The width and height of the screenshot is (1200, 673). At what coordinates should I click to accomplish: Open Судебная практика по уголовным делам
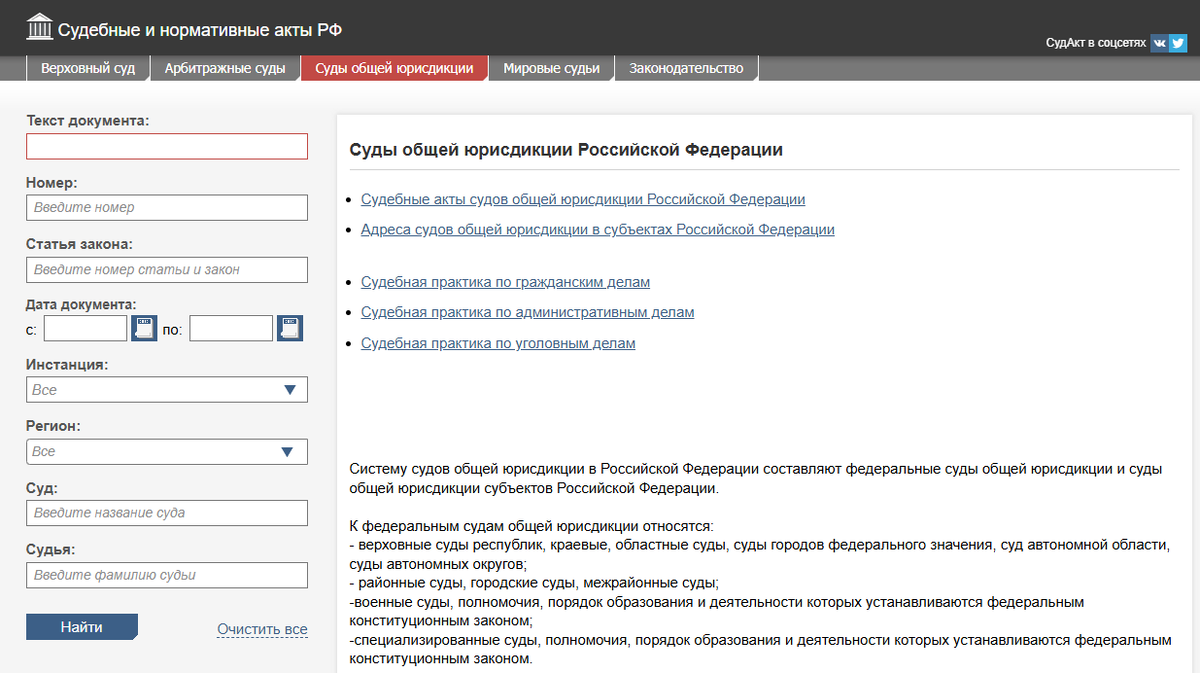(x=498, y=342)
